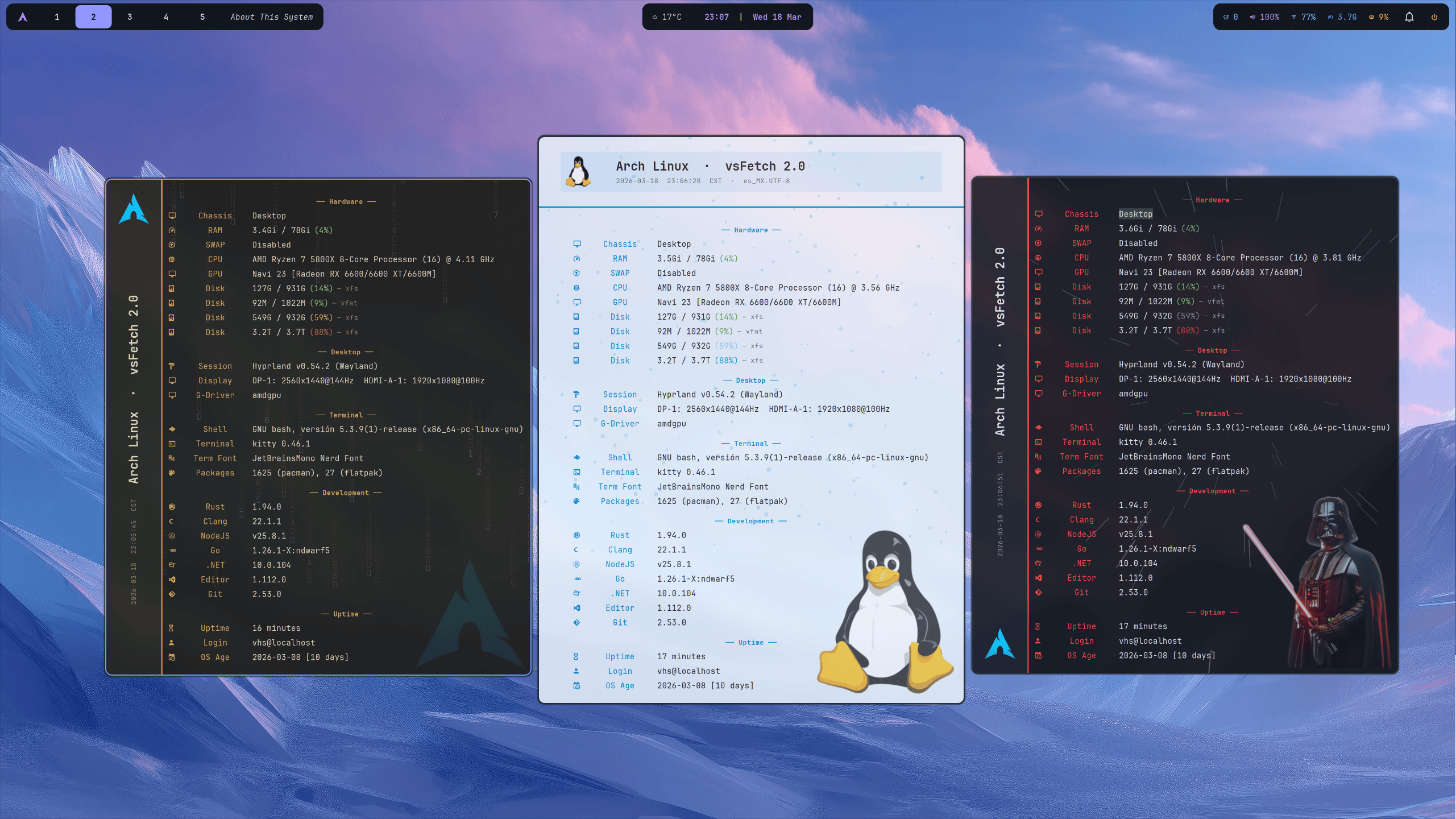
Task: Click 'Hyprland v0.54.2 (Wayland)' in right window
Action: 1181,365
